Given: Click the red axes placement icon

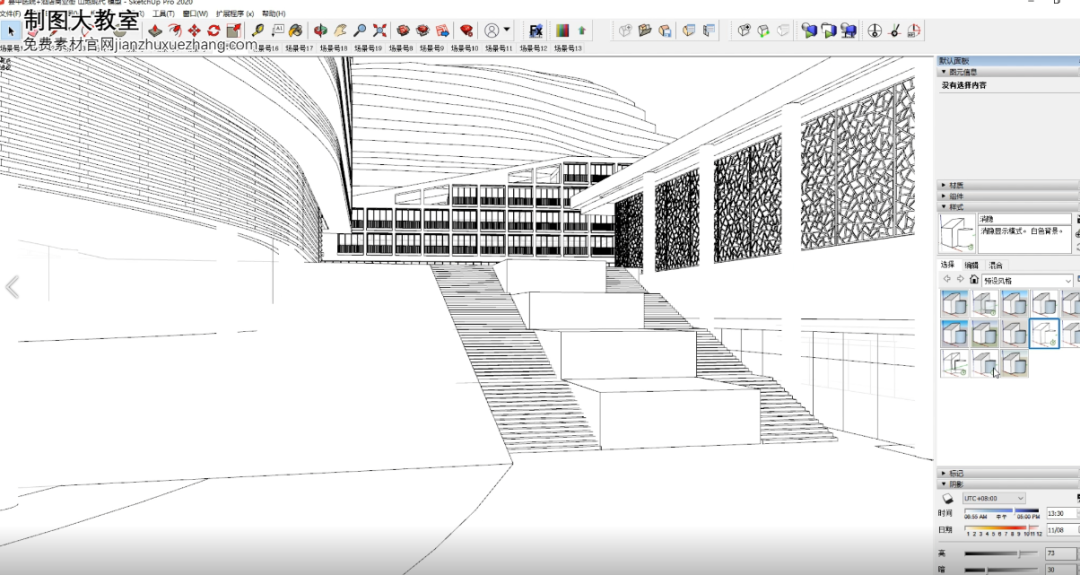Looking at the screenshot, I should tap(894, 30).
